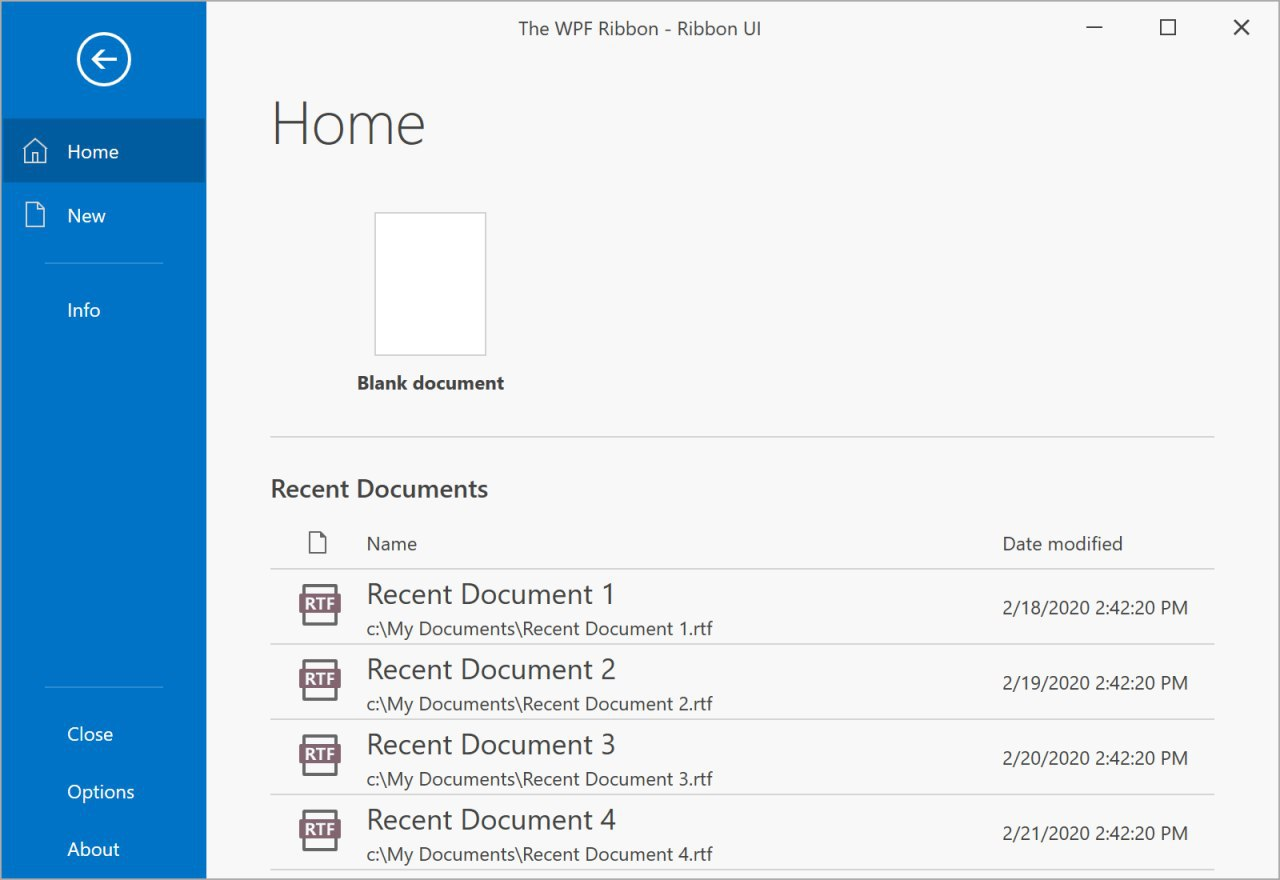Select the New tab label

pyautogui.click(x=87, y=216)
